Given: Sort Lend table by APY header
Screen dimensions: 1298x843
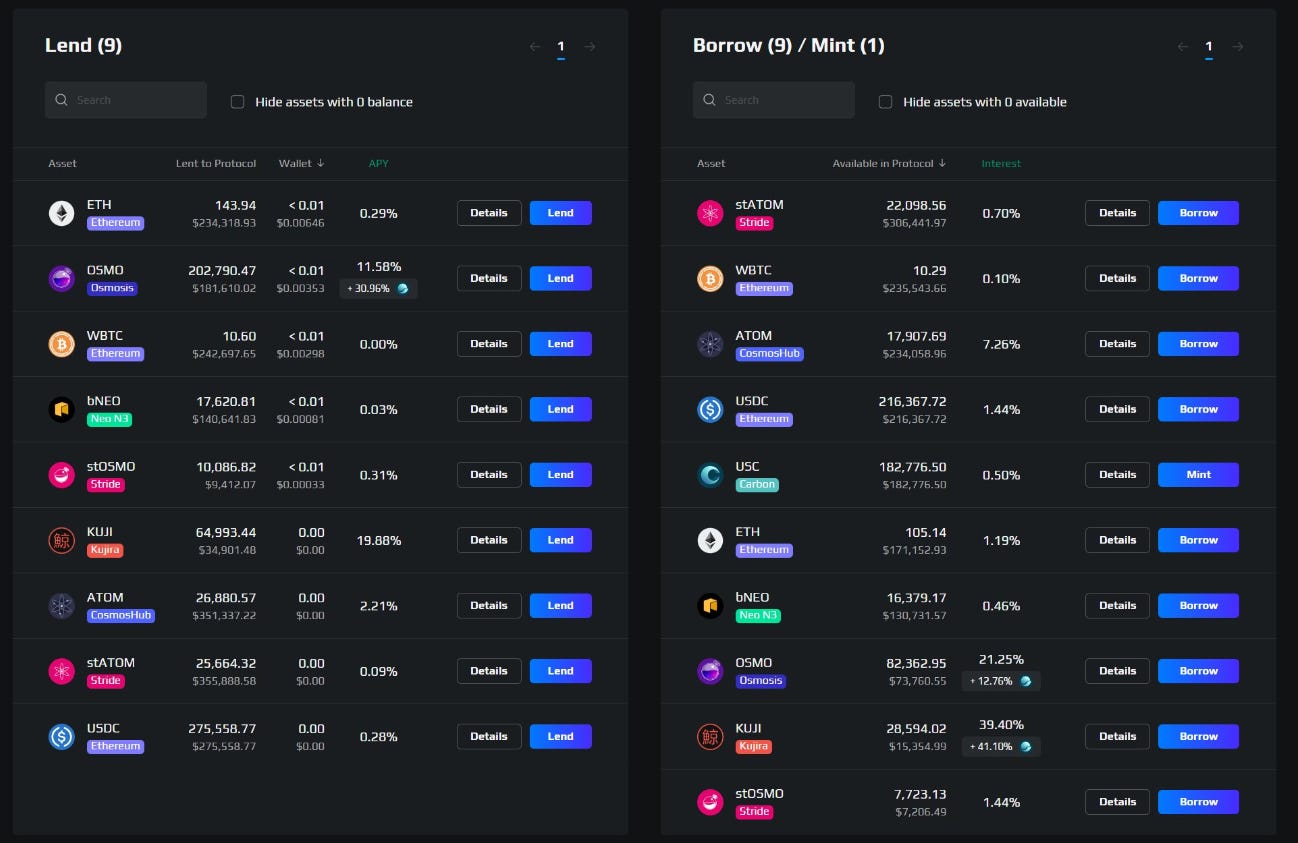Looking at the screenshot, I should point(379,163).
